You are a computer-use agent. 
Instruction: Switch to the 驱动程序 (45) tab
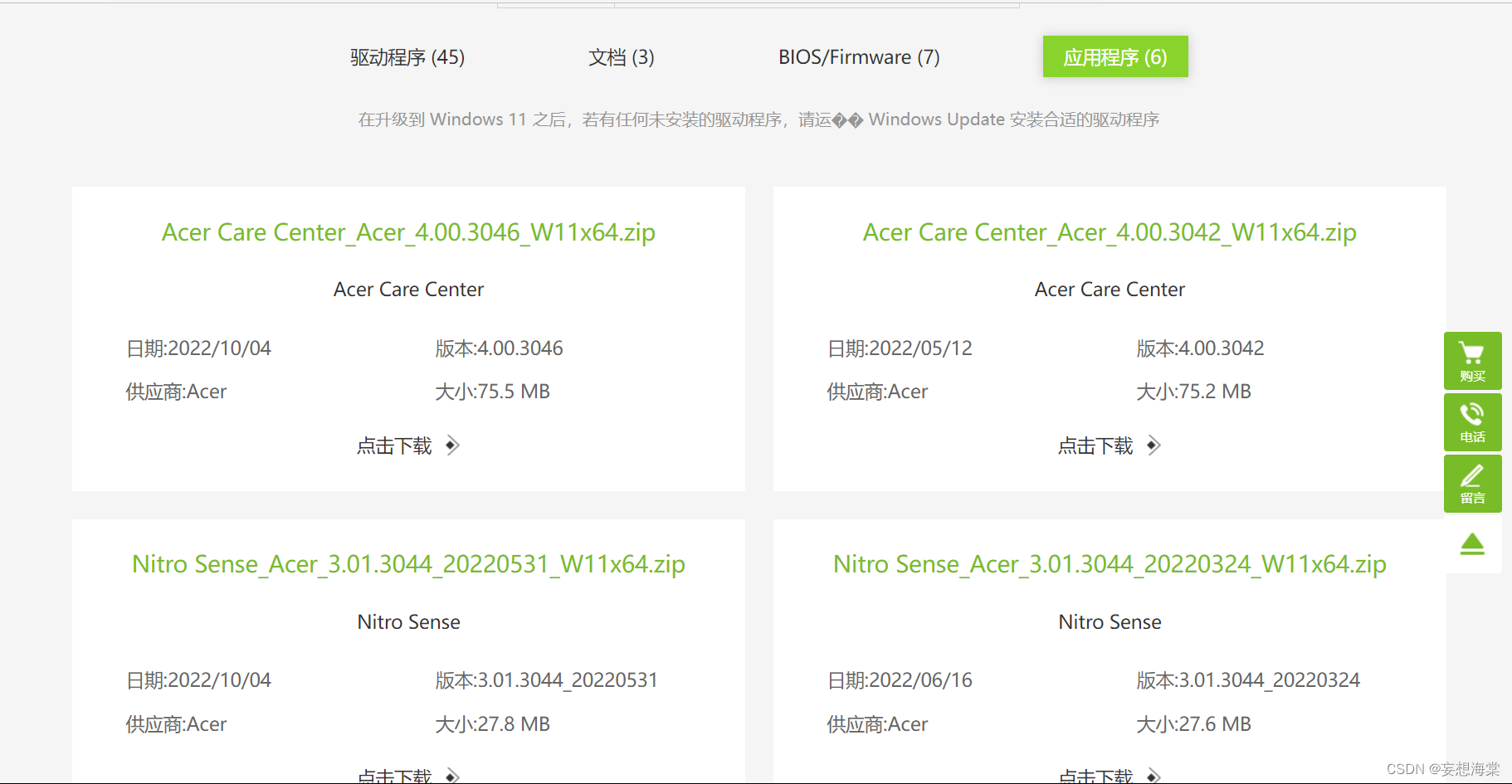coord(407,57)
